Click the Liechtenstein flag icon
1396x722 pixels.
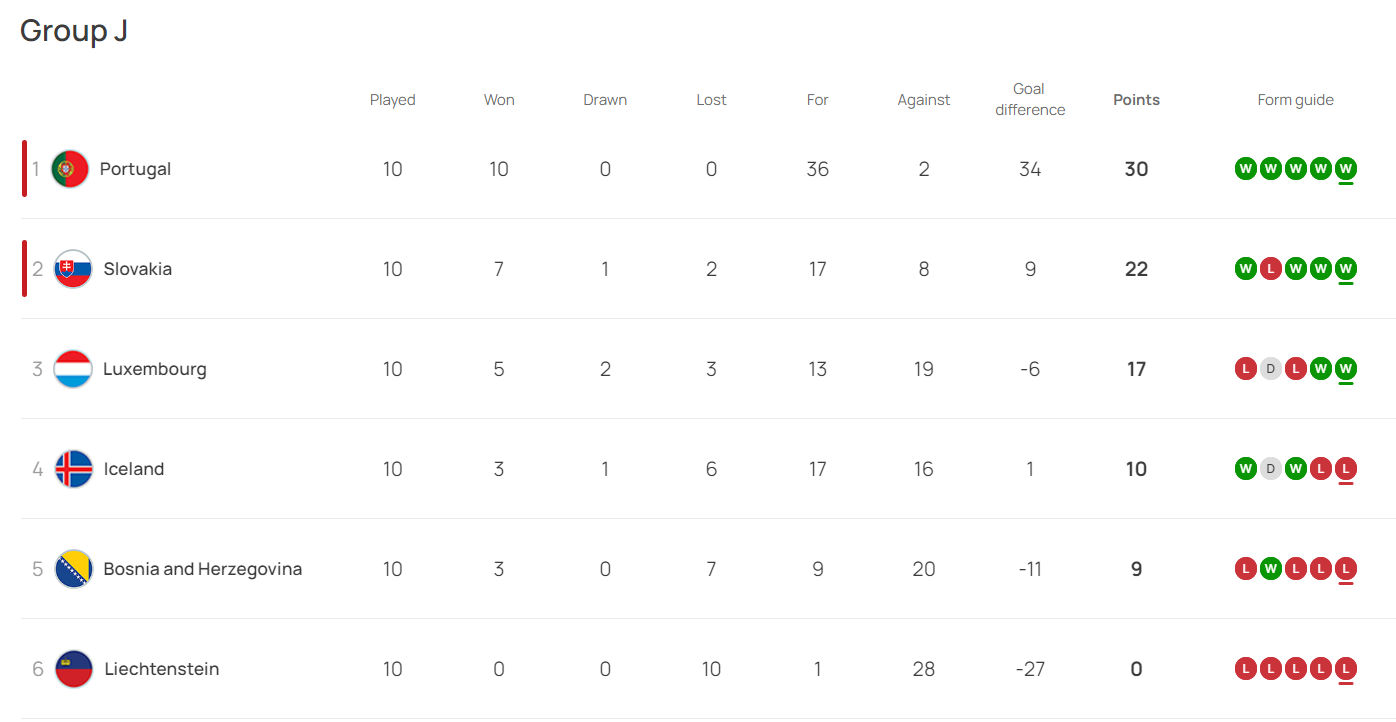[73, 669]
